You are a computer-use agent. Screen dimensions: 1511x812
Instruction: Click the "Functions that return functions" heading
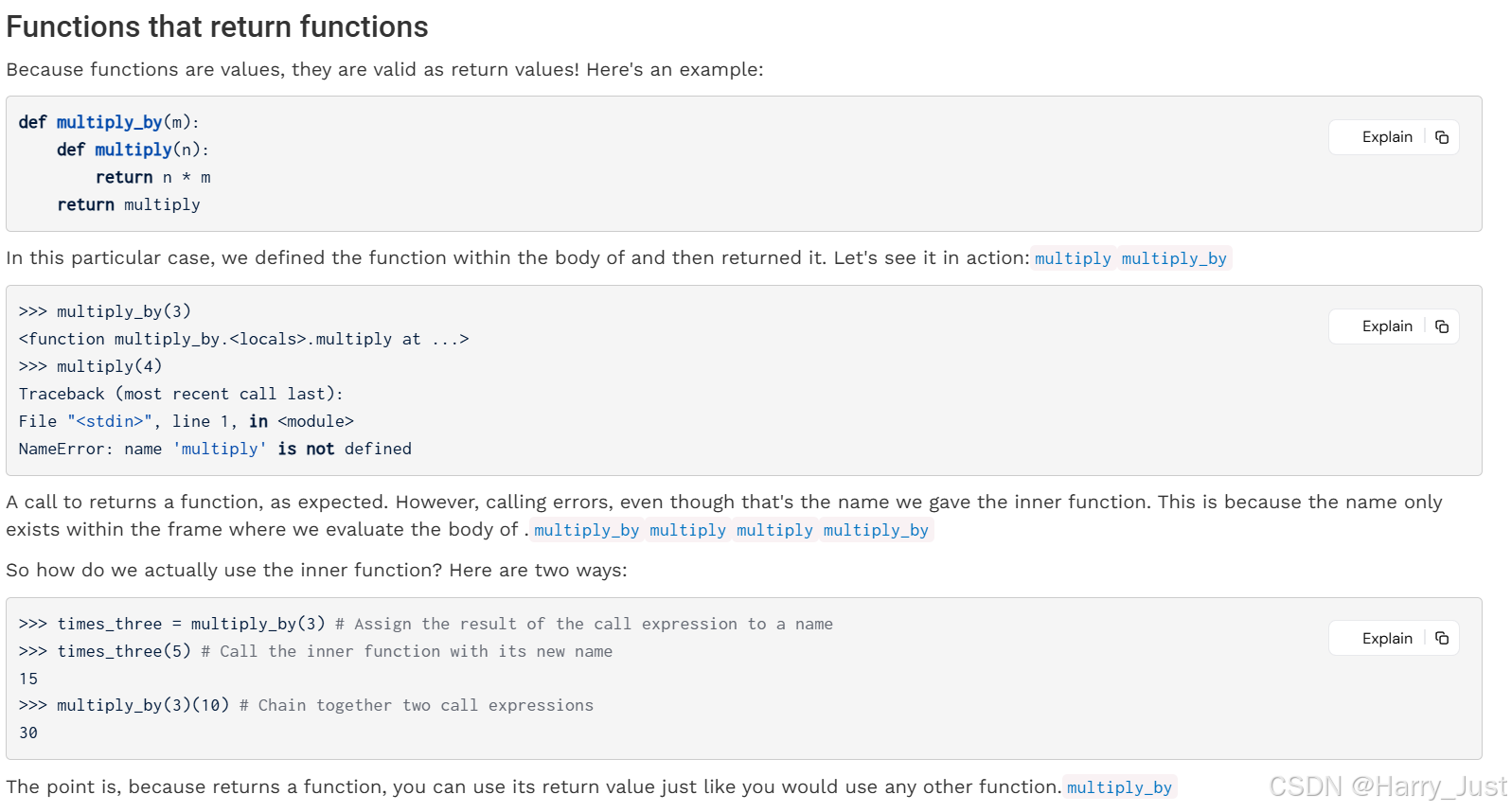tap(217, 26)
